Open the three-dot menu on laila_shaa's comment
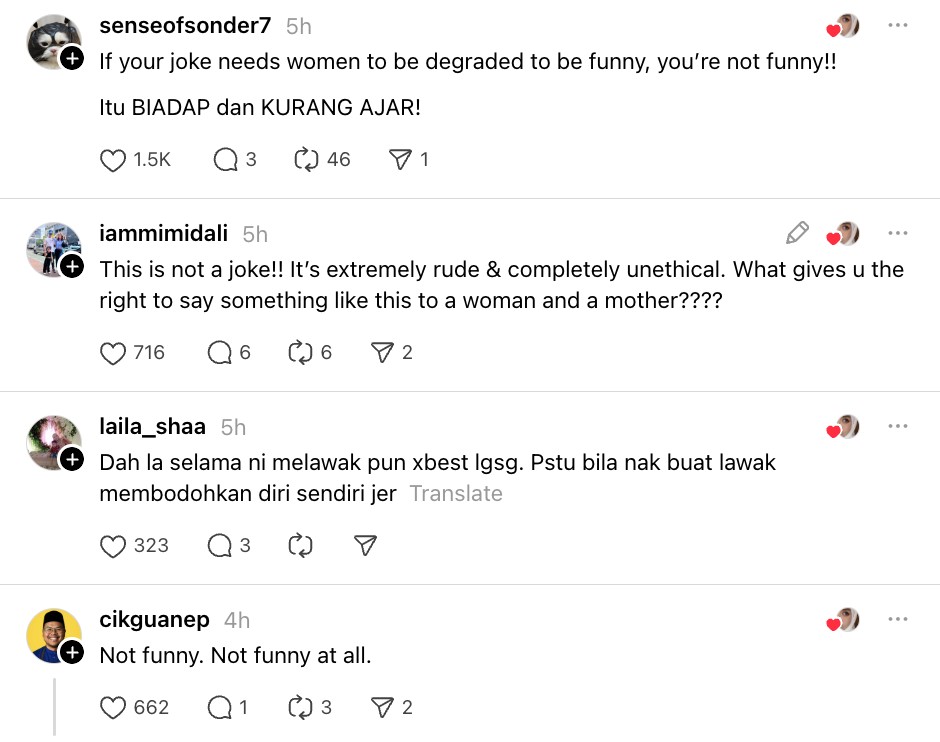 (897, 427)
